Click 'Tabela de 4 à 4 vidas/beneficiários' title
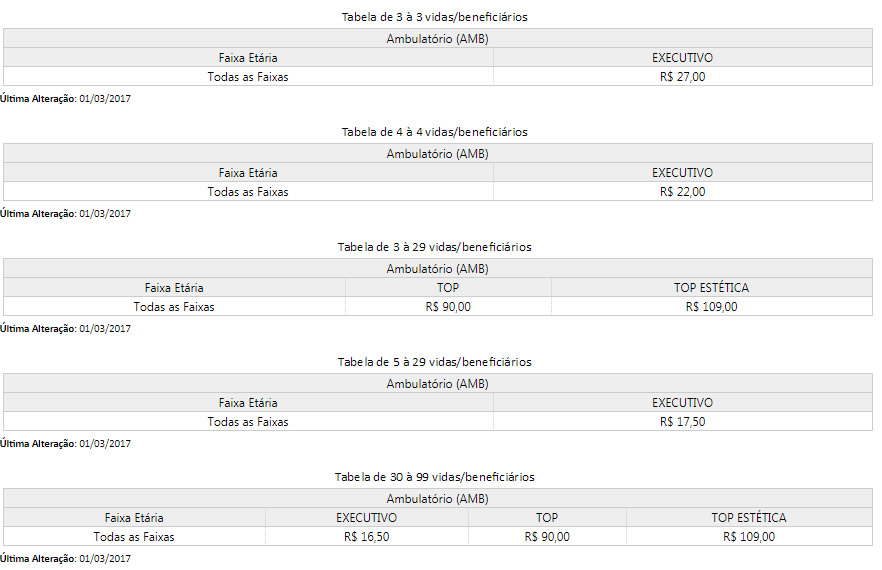The image size is (882, 570). pos(434,132)
